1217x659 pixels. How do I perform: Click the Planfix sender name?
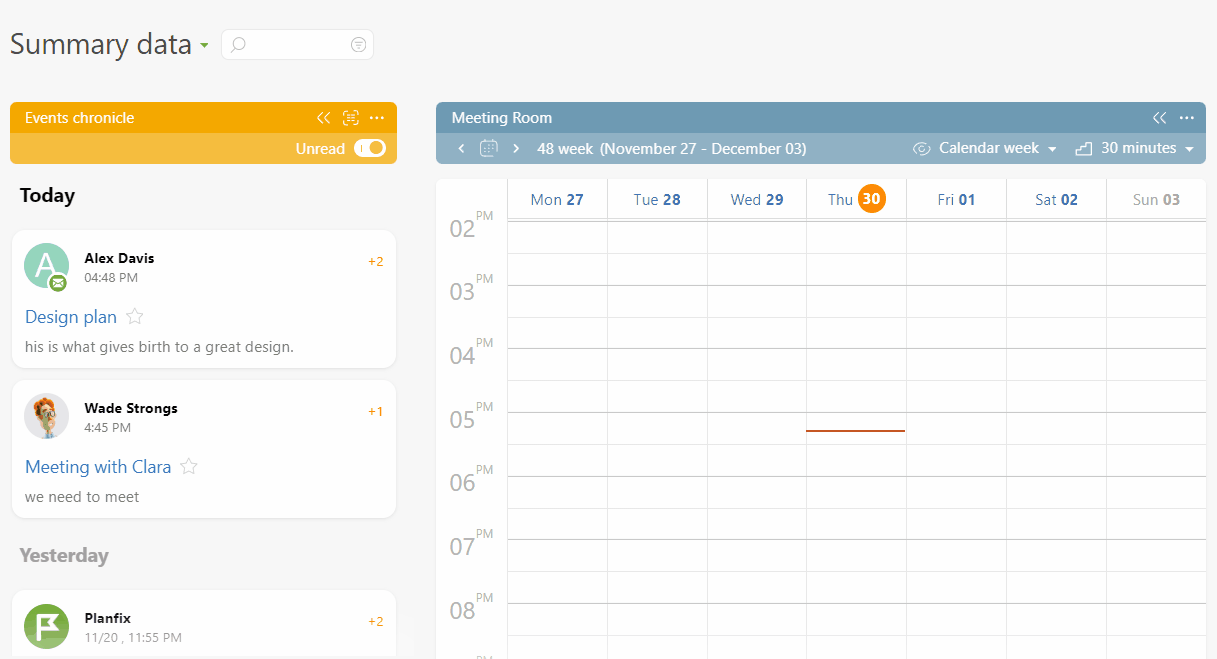[x=107, y=618]
